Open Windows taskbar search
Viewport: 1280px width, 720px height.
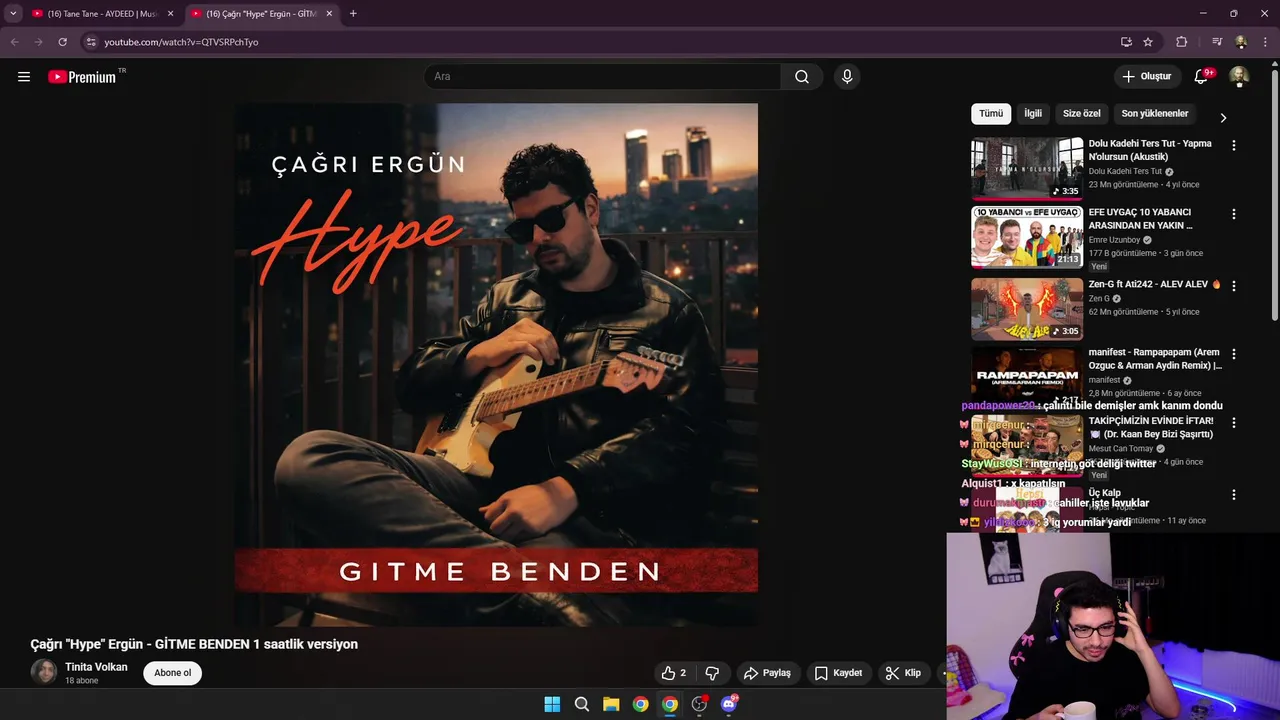coord(582,704)
